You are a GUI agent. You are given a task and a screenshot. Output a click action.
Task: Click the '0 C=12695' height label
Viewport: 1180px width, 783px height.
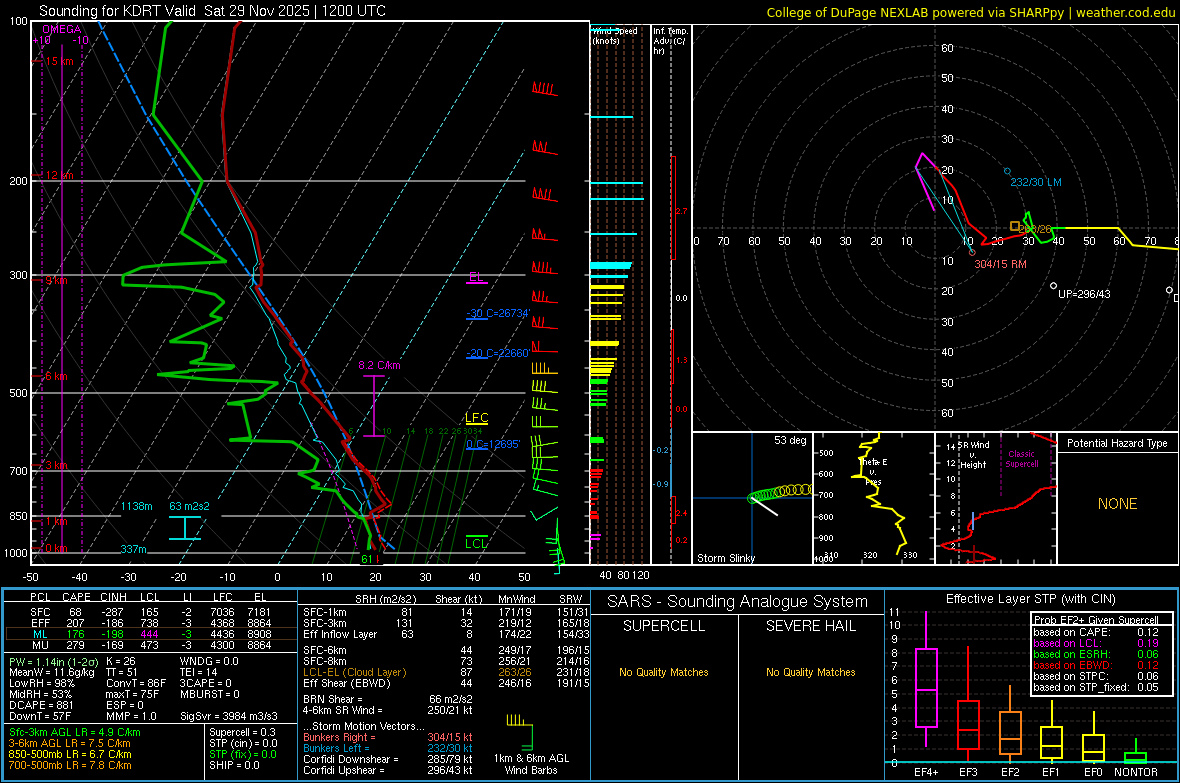click(493, 444)
